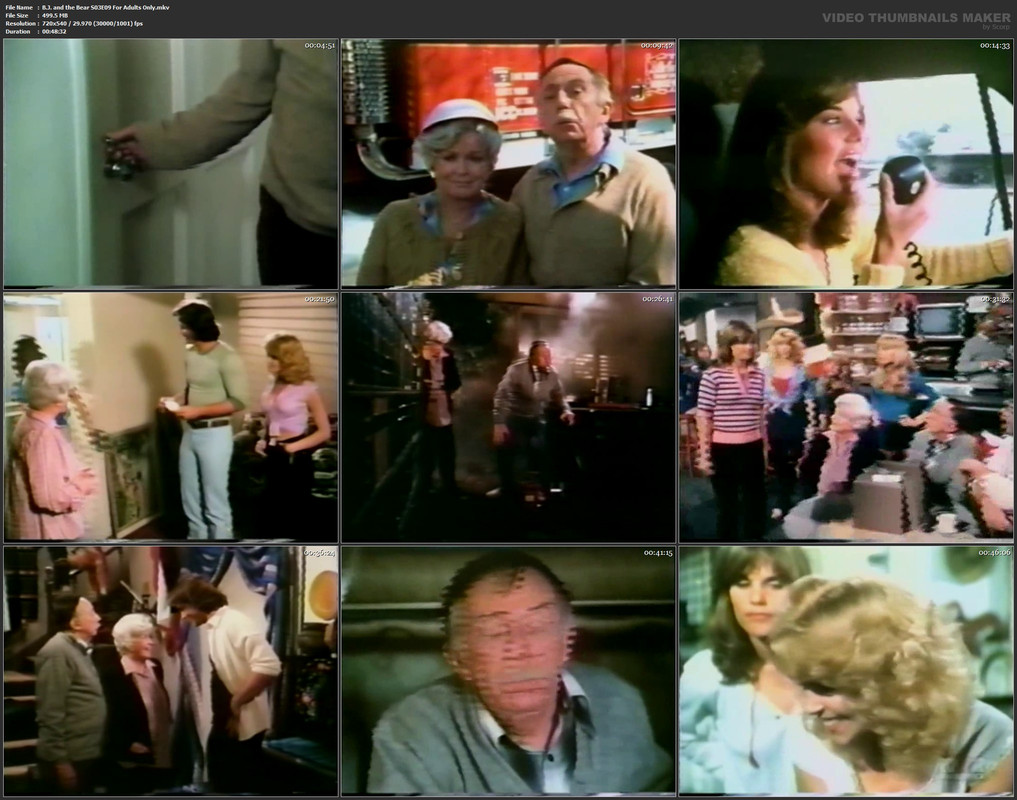The height and width of the screenshot is (800, 1017).
Task: Click the Duration label
Action: click(x=18, y=31)
